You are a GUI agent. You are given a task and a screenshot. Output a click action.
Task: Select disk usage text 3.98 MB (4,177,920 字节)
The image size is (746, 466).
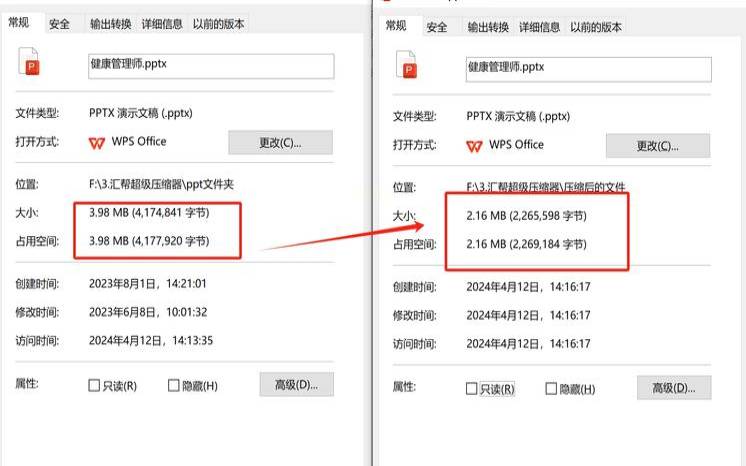149,241
